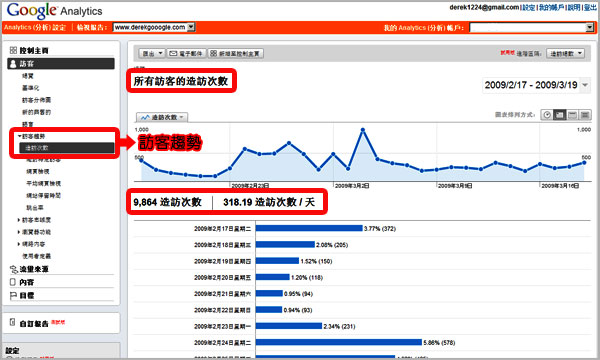Select the 訪客 person icon section
This screenshot has width=600, height=360.
[x=60, y=64]
